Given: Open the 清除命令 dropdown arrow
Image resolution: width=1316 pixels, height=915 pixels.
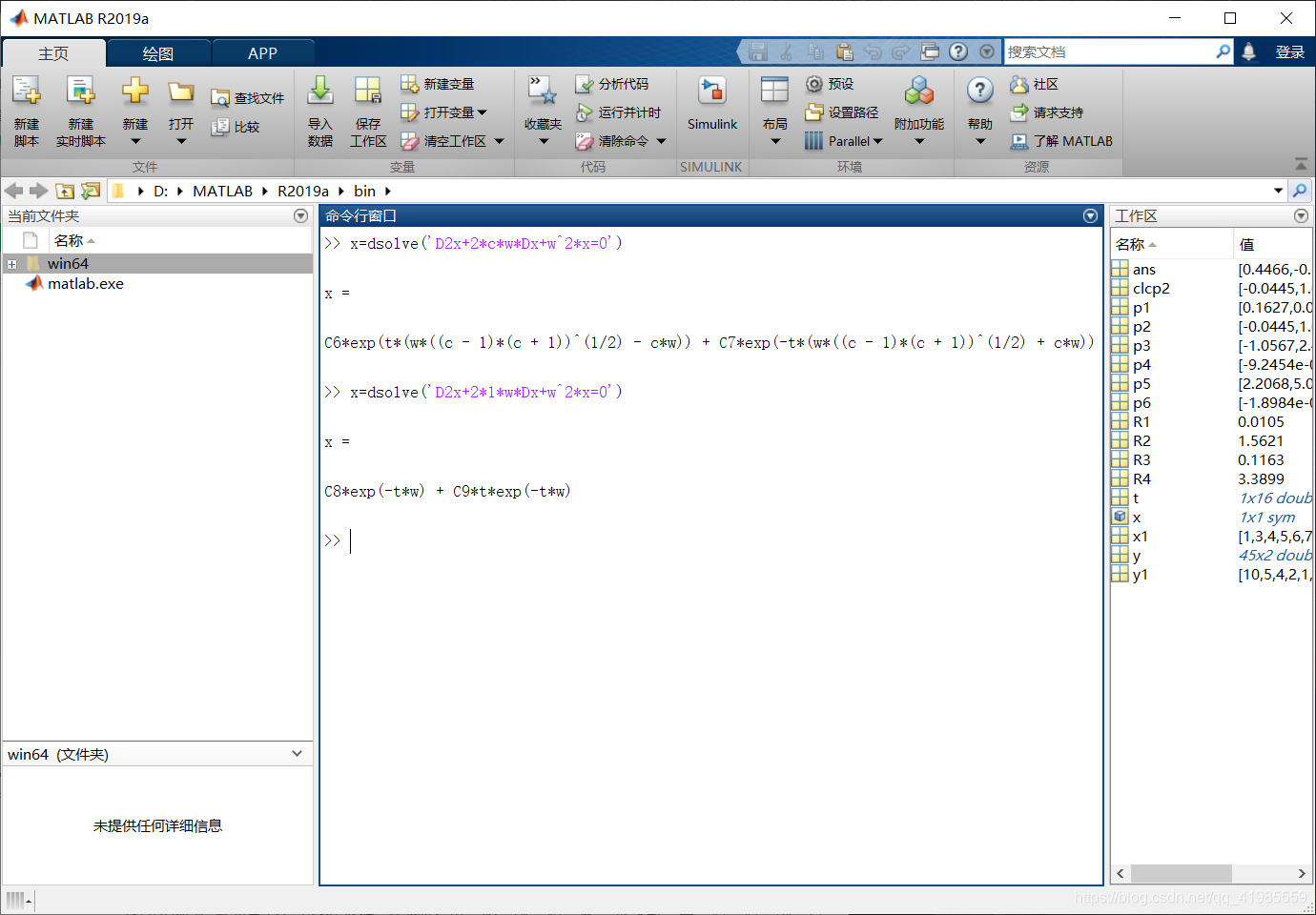Looking at the screenshot, I should pos(661,141).
